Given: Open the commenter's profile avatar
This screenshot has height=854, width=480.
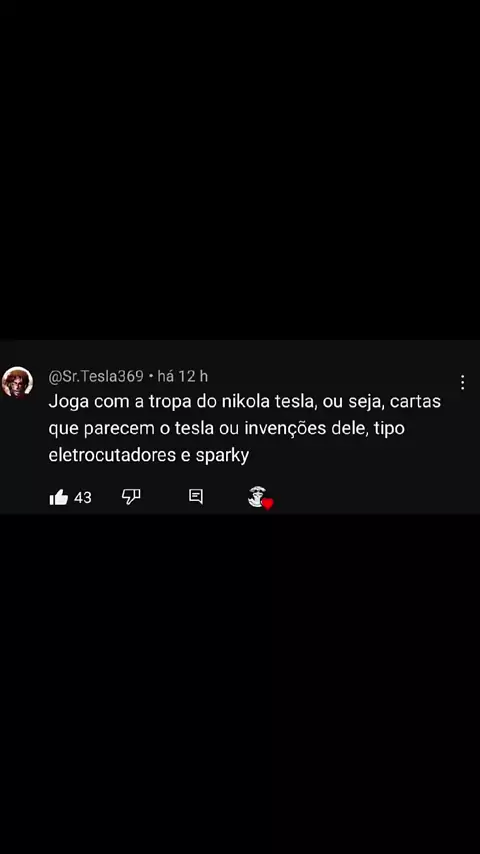Looking at the screenshot, I should coord(17,382).
